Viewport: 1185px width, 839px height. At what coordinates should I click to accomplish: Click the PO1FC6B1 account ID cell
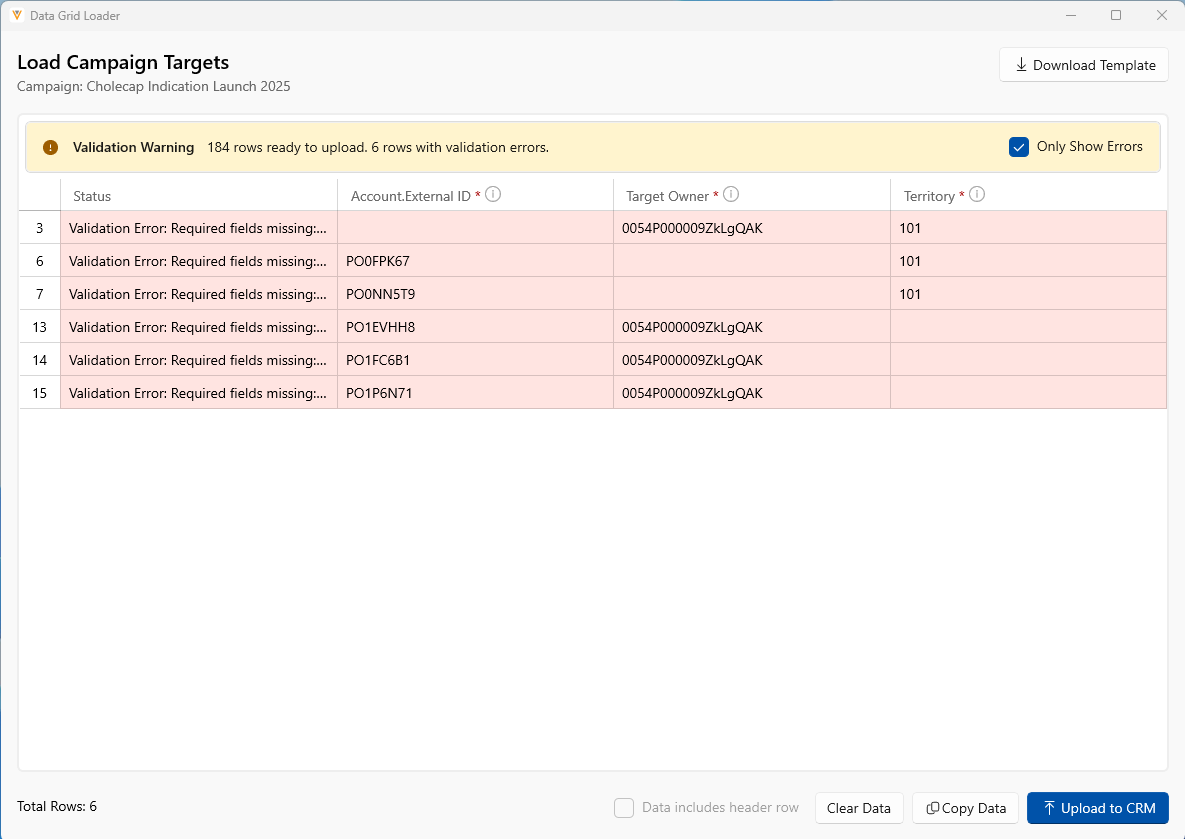(x=475, y=360)
